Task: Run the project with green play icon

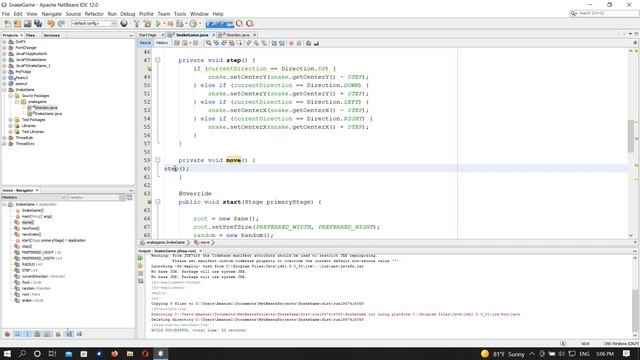Action: [158, 24]
